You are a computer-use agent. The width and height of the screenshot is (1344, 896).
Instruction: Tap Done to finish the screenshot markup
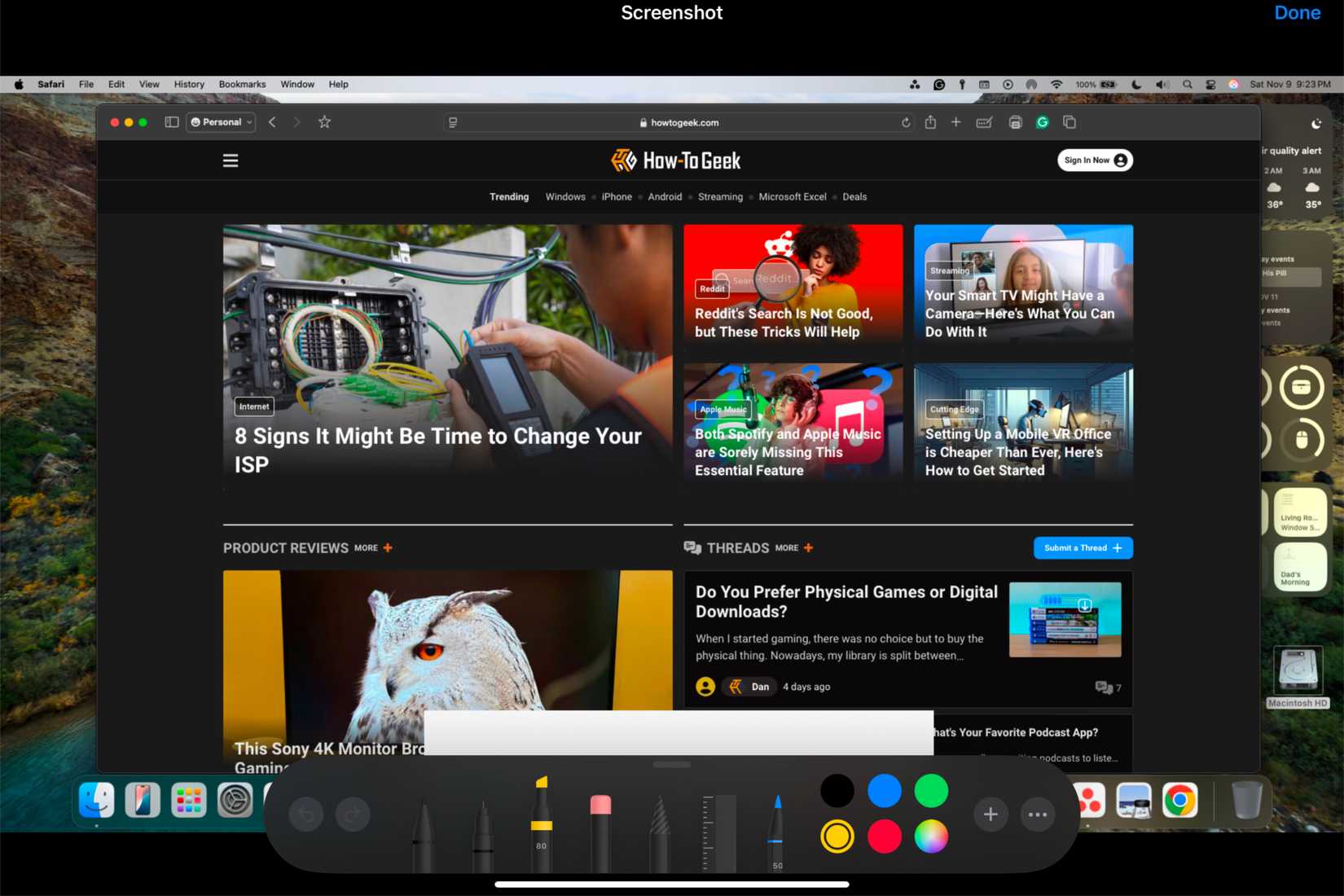[1297, 13]
